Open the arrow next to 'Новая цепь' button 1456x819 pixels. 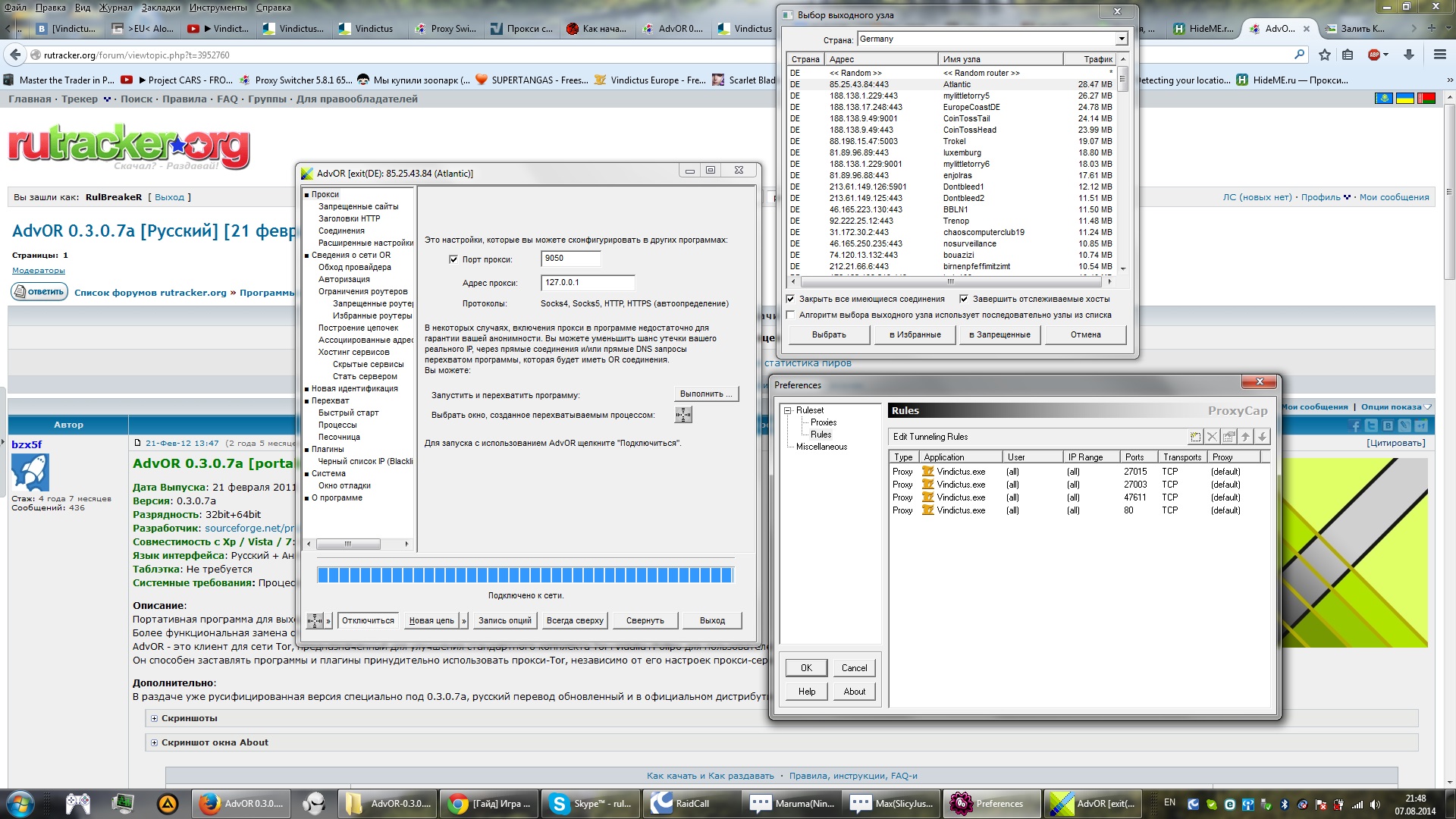(464, 620)
